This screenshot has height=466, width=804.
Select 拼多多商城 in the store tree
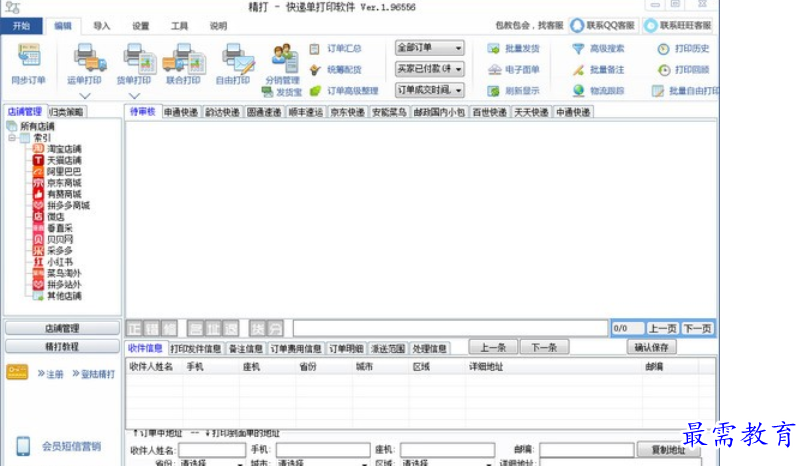[x=68, y=206]
